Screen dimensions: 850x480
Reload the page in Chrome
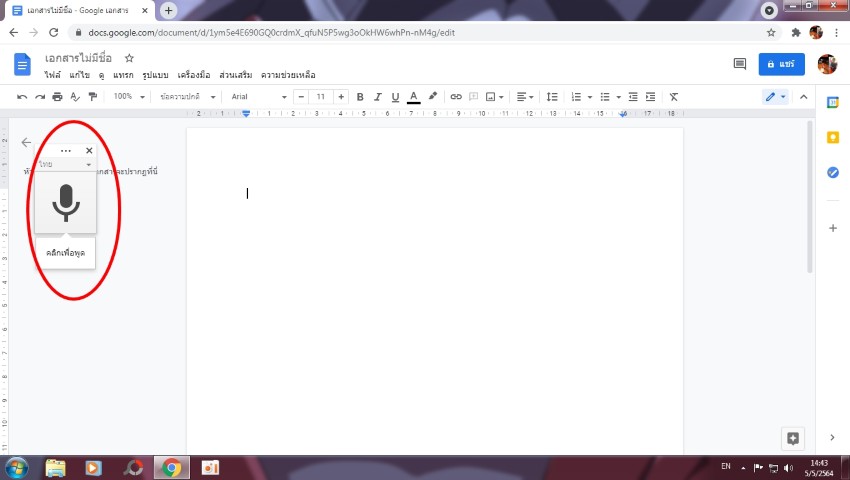(53, 33)
